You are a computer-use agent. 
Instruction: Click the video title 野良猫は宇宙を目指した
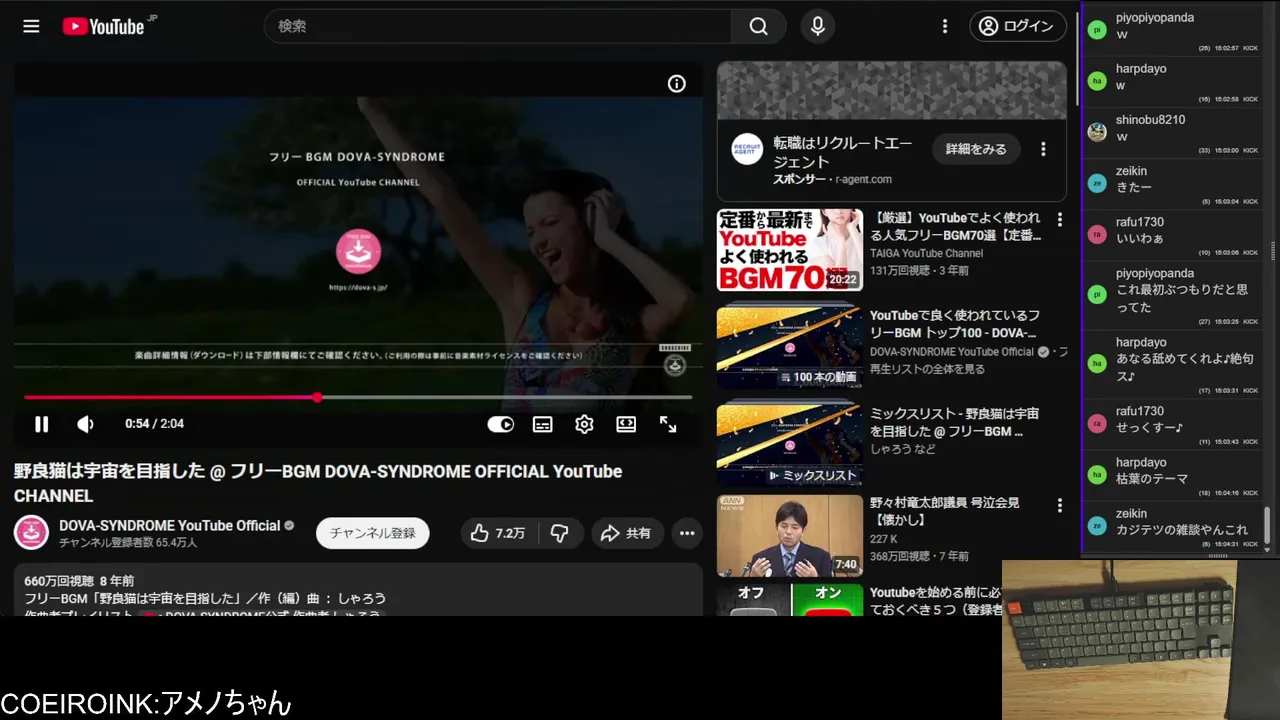coord(318,483)
